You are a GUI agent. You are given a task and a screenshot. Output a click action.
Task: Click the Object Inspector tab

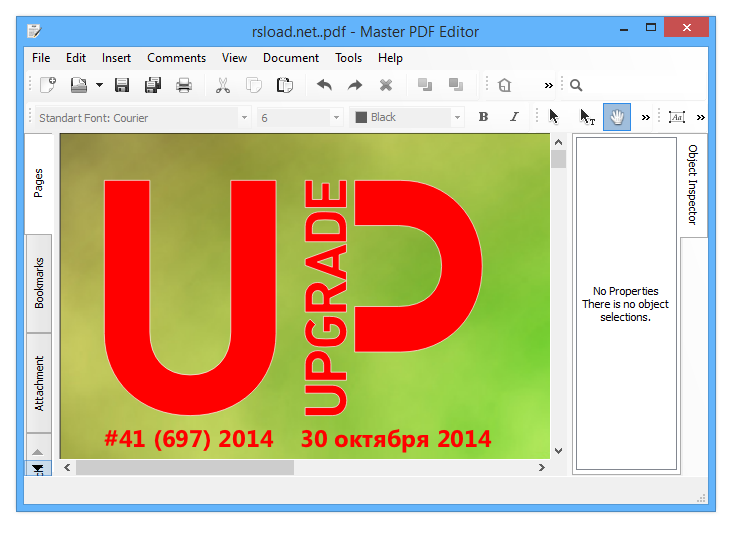coord(692,185)
